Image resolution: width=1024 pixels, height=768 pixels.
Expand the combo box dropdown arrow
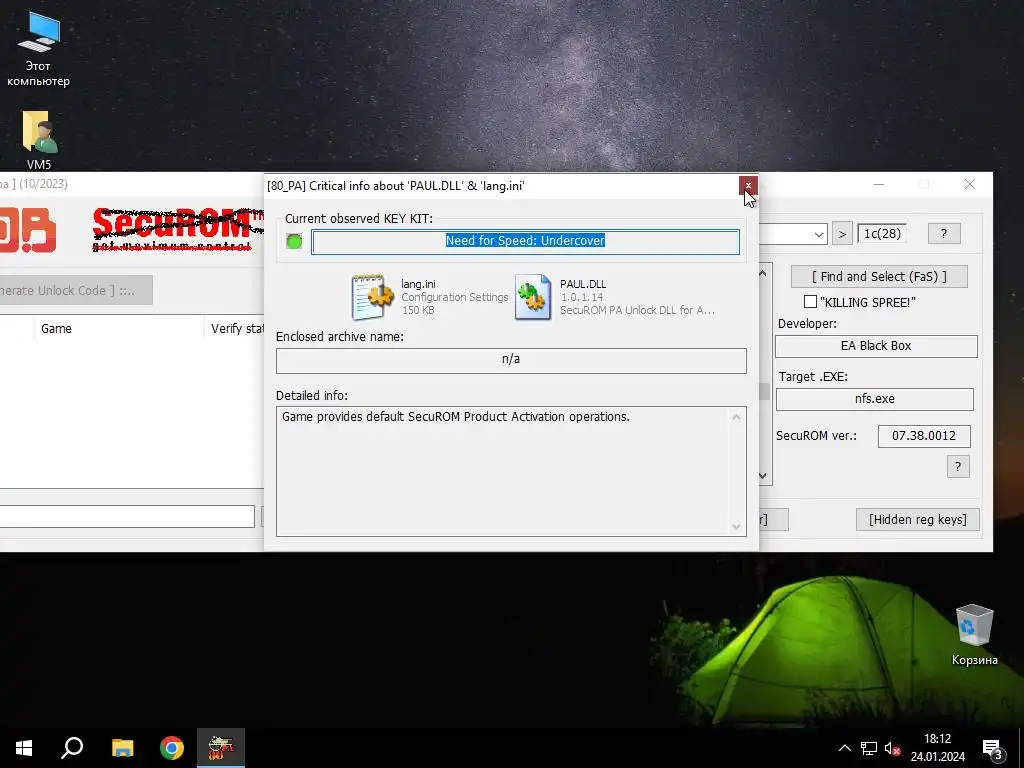(x=818, y=234)
